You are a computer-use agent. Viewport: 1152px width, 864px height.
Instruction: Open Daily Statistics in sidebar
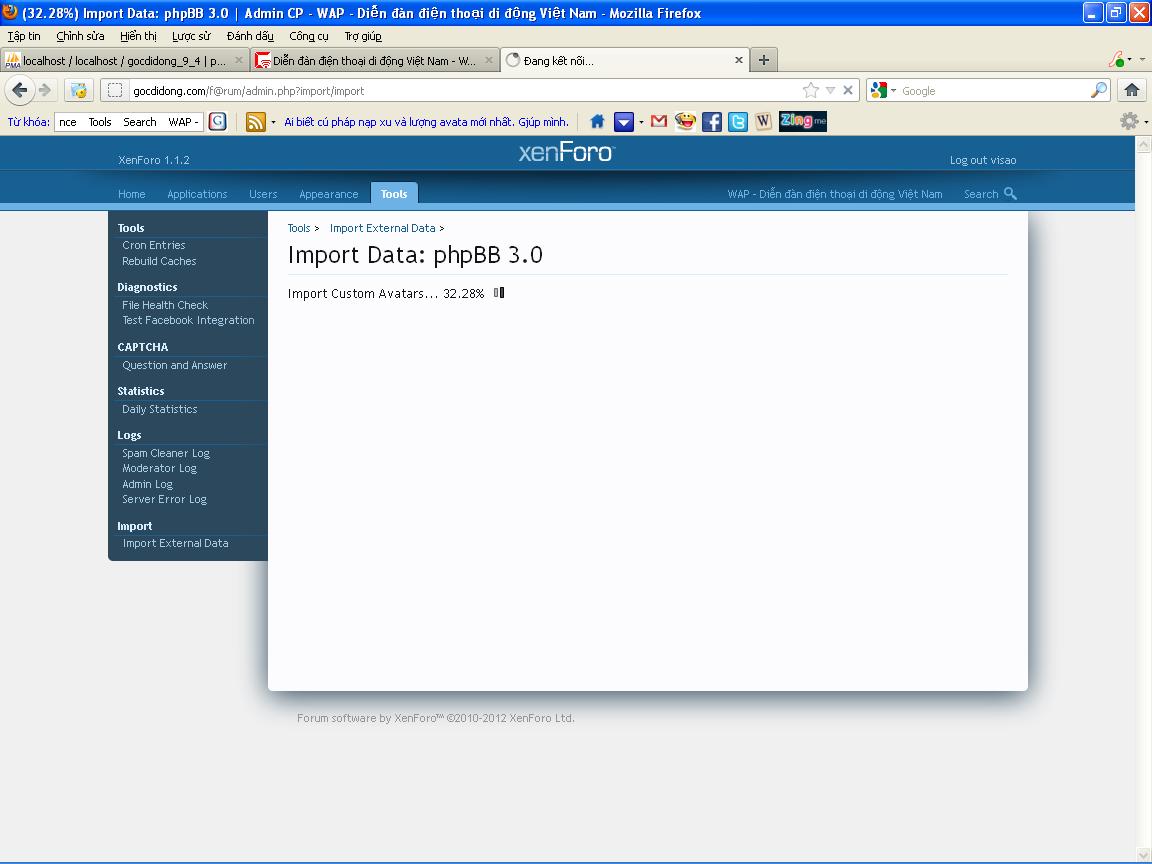[x=159, y=409]
